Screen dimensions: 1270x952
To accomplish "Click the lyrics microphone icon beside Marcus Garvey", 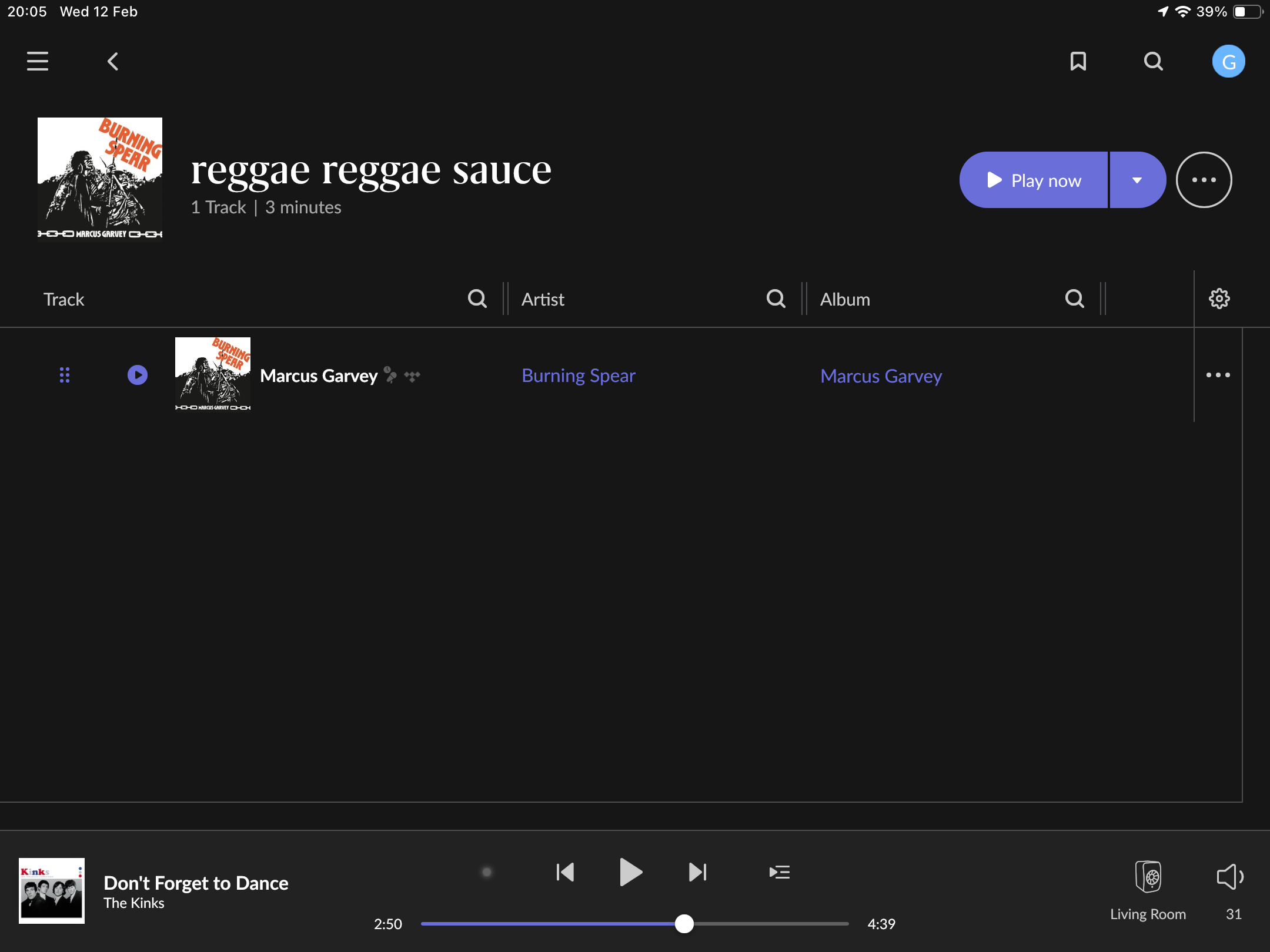I will pos(390,375).
